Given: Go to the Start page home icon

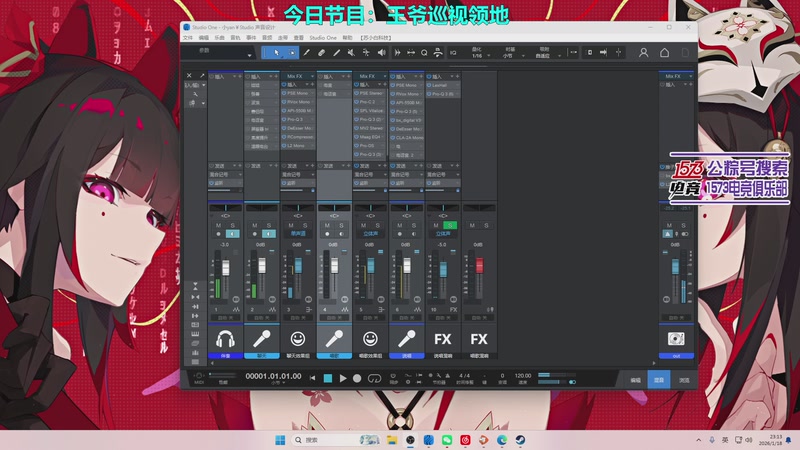Looking at the screenshot, I should coord(664,53).
